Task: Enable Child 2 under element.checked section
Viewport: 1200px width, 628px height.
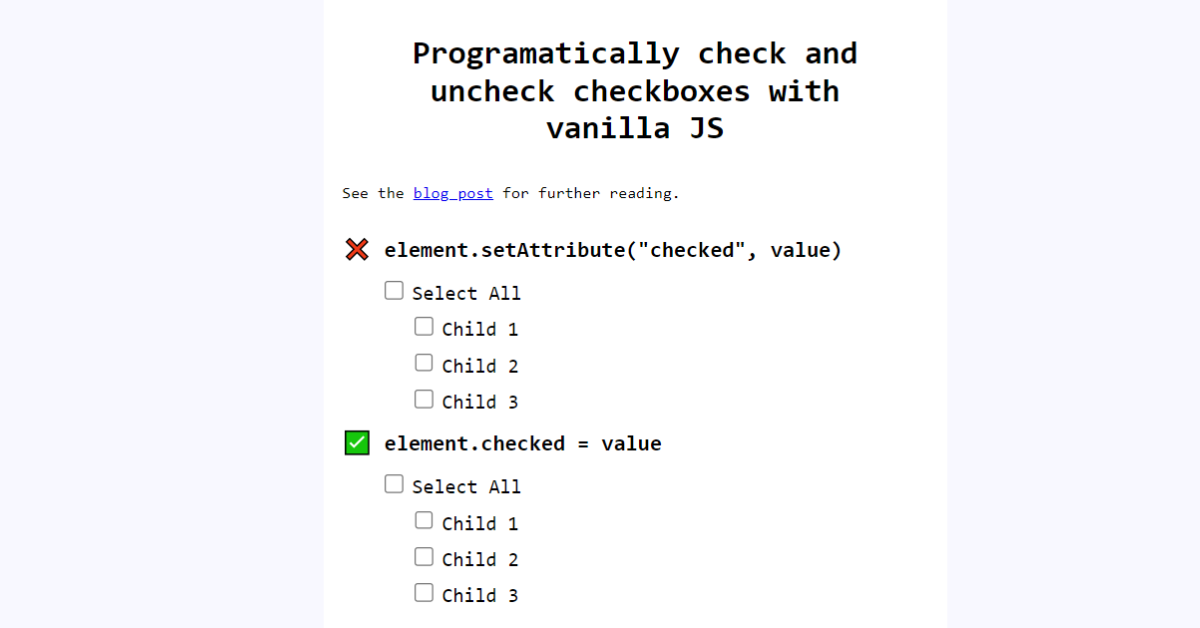Action: click(424, 557)
